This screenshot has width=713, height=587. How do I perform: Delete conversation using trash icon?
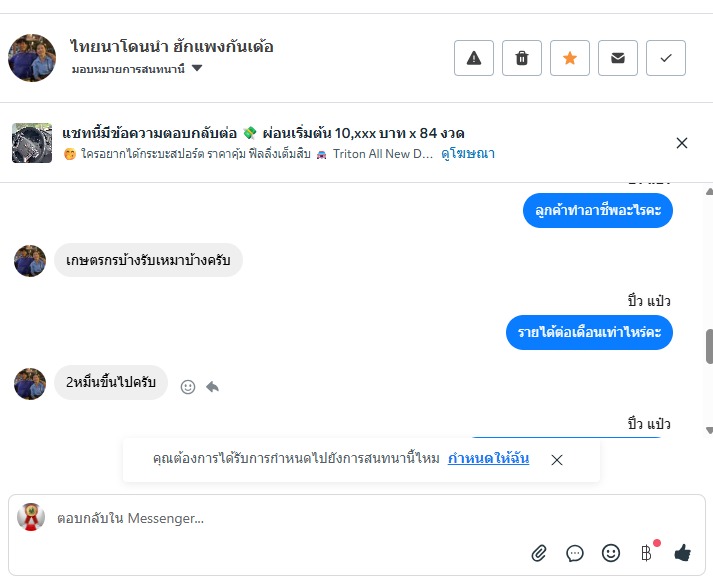(x=522, y=58)
